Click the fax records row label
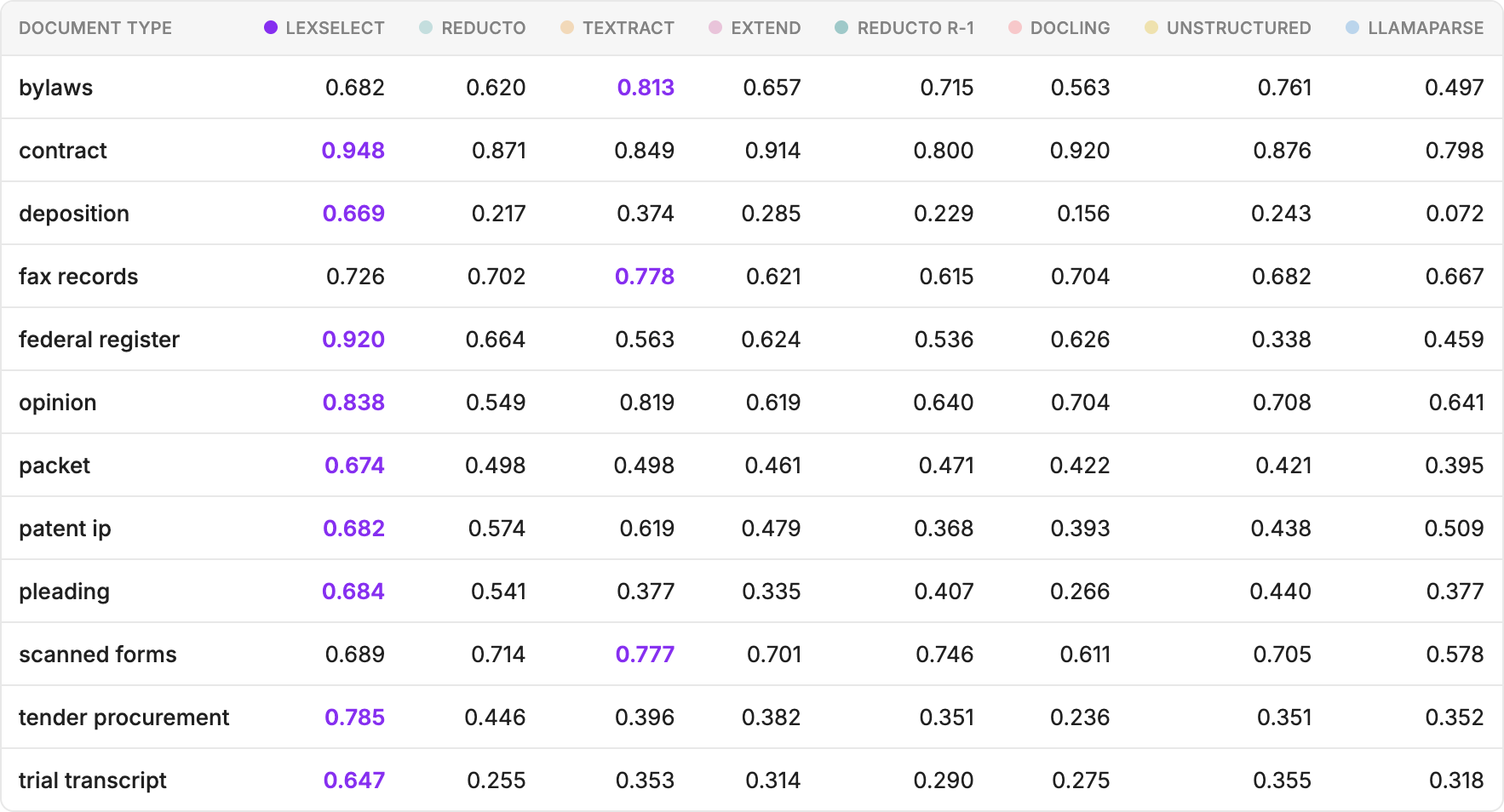Viewport: 1504px width, 812px height. [78, 277]
